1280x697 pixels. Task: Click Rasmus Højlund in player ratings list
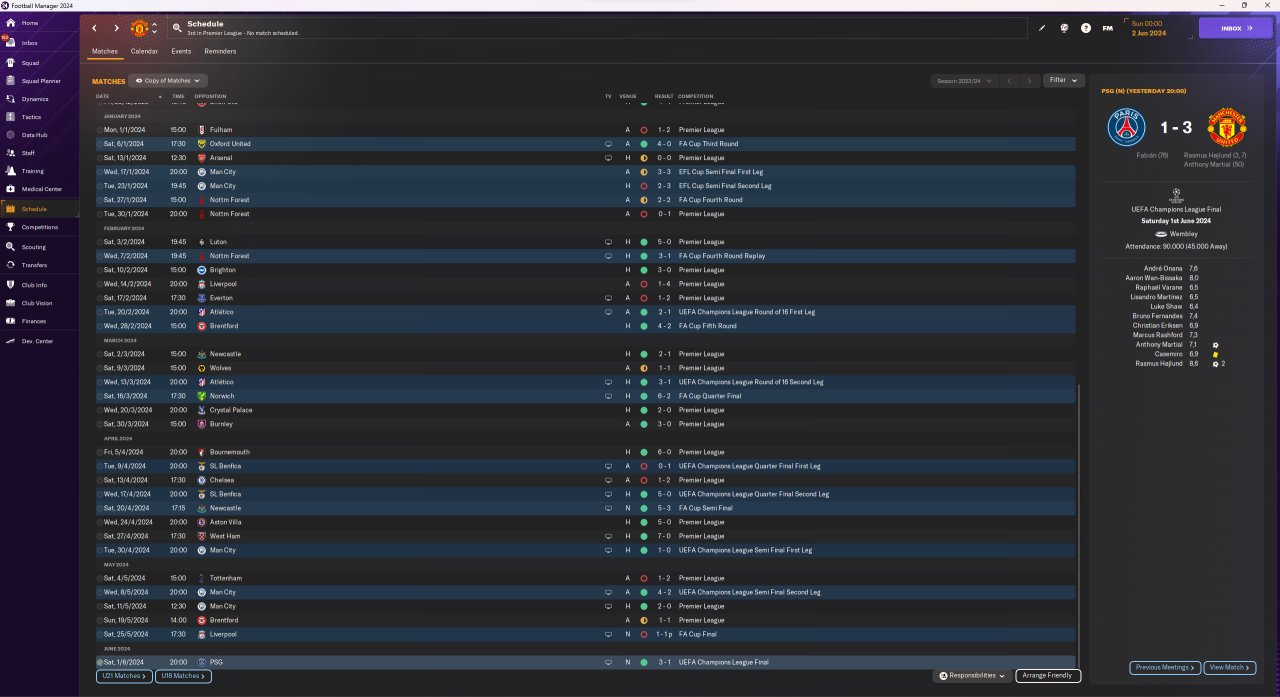pos(1159,364)
